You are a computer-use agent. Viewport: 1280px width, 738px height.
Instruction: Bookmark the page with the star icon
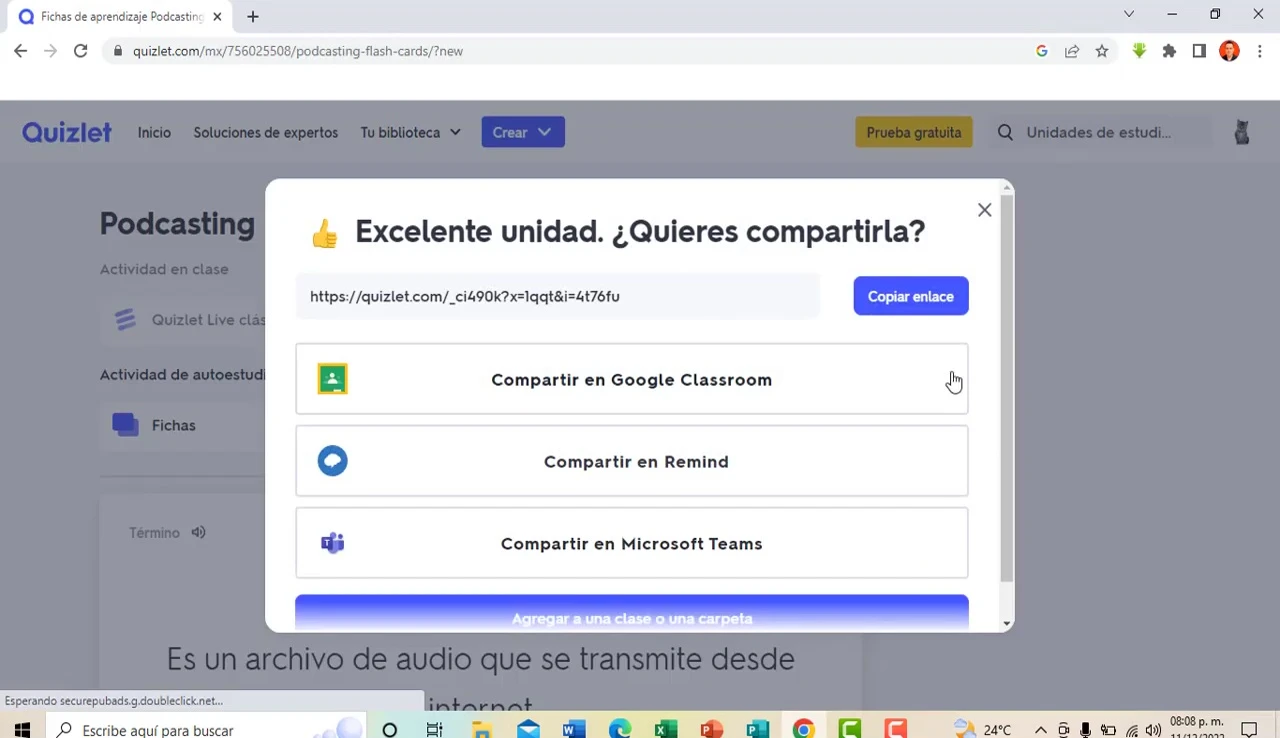point(1102,51)
